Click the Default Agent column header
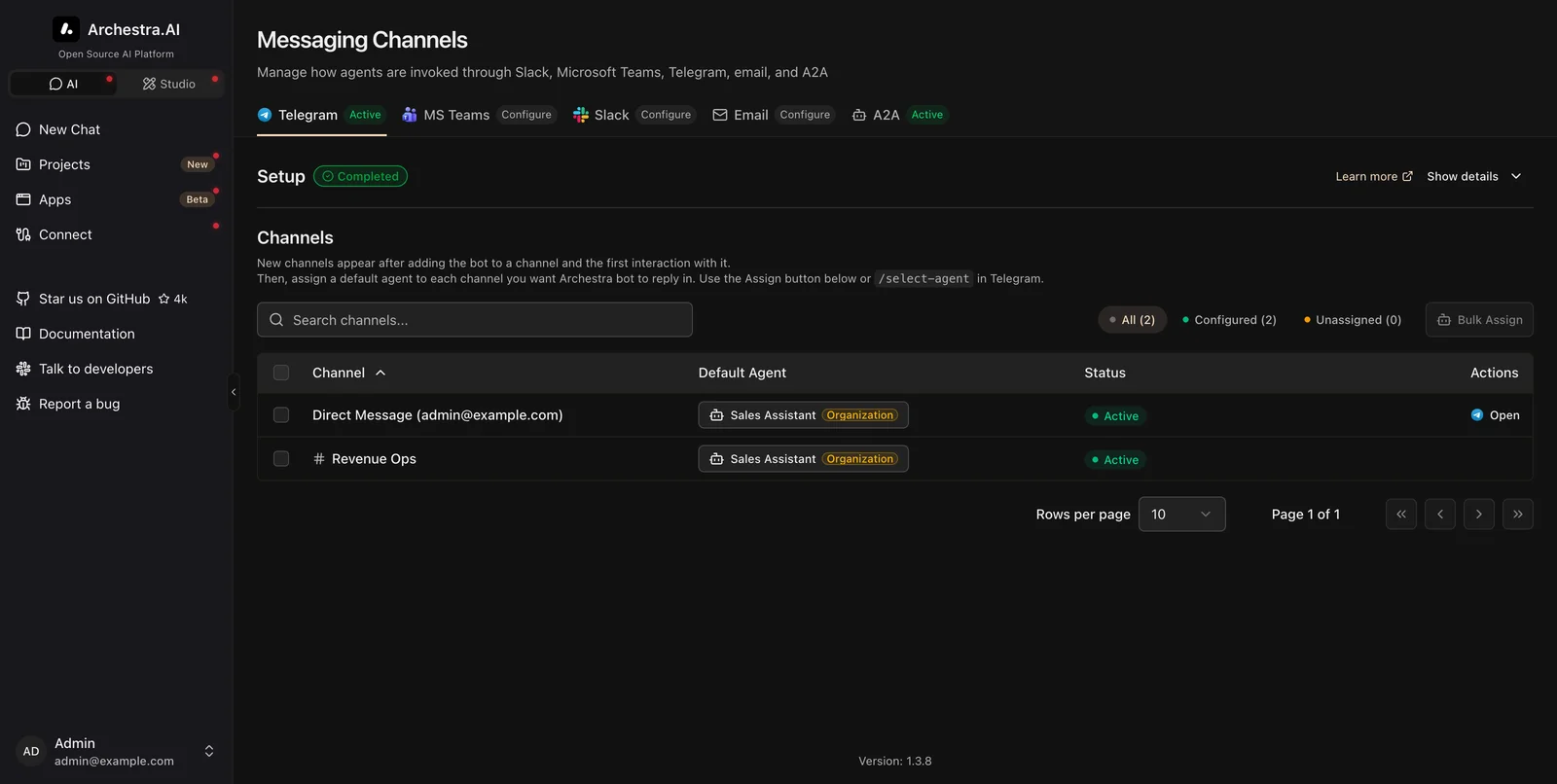This screenshot has width=1557, height=784. tap(742, 373)
